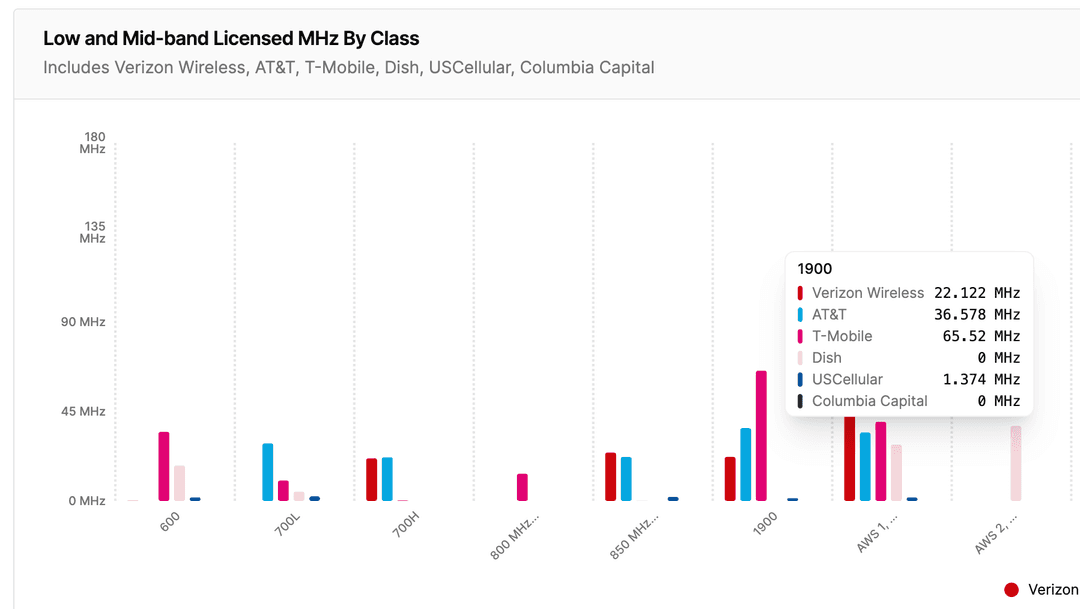Click the Verizon bar in 700H band
The height and width of the screenshot is (609, 1080).
[x=372, y=479]
